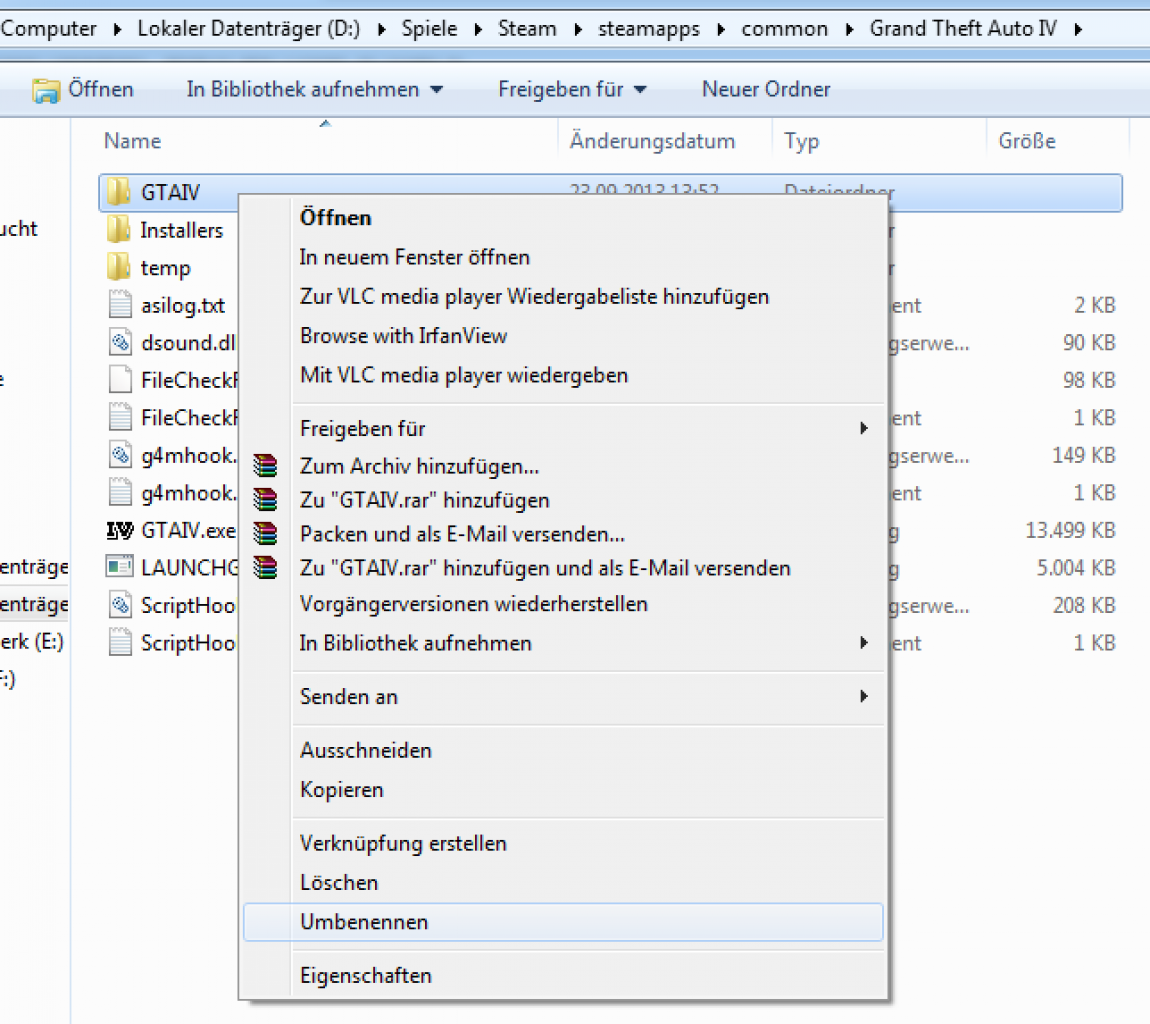
Task: Click the 13.499 KB size value
Action: point(1070,530)
